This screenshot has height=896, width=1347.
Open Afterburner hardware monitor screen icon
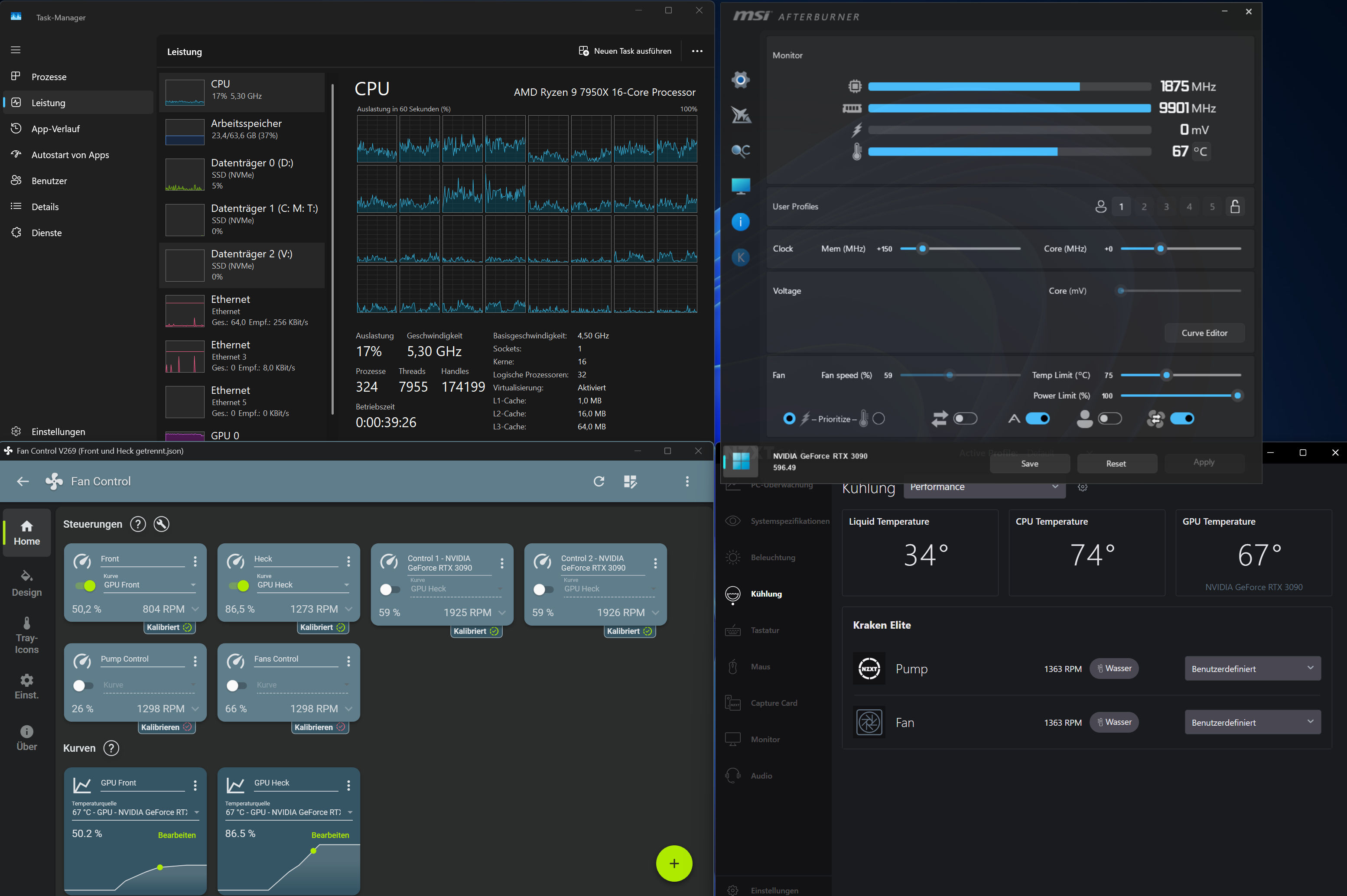pyautogui.click(x=741, y=186)
